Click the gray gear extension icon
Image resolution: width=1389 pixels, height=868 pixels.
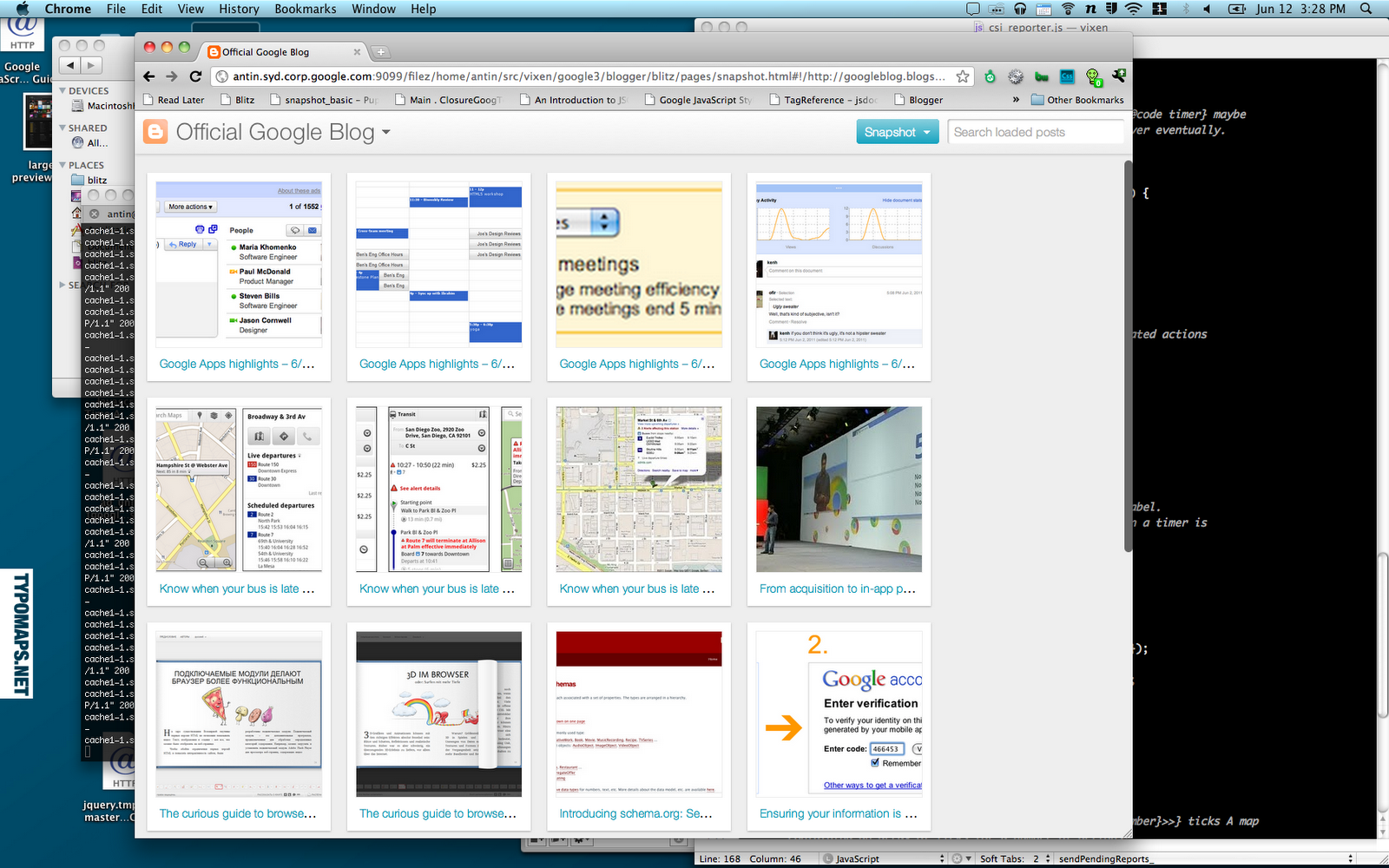[x=1016, y=76]
